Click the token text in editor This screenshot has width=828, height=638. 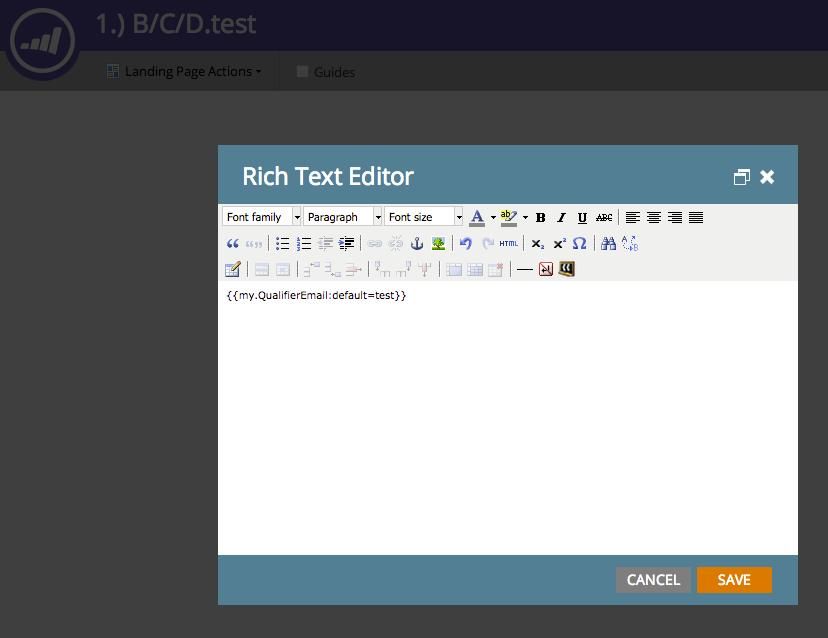tap(316, 295)
